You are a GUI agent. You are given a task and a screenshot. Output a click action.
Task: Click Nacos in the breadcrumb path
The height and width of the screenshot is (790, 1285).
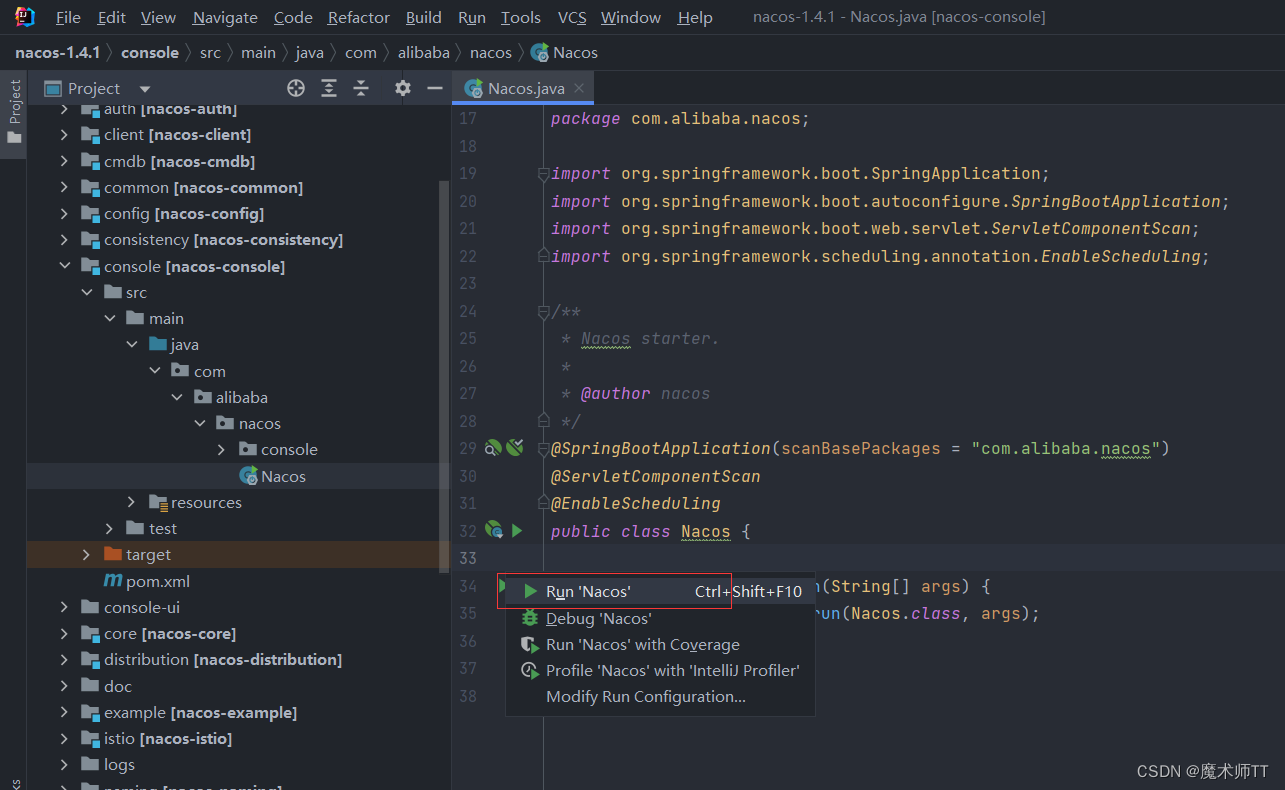point(575,52)
